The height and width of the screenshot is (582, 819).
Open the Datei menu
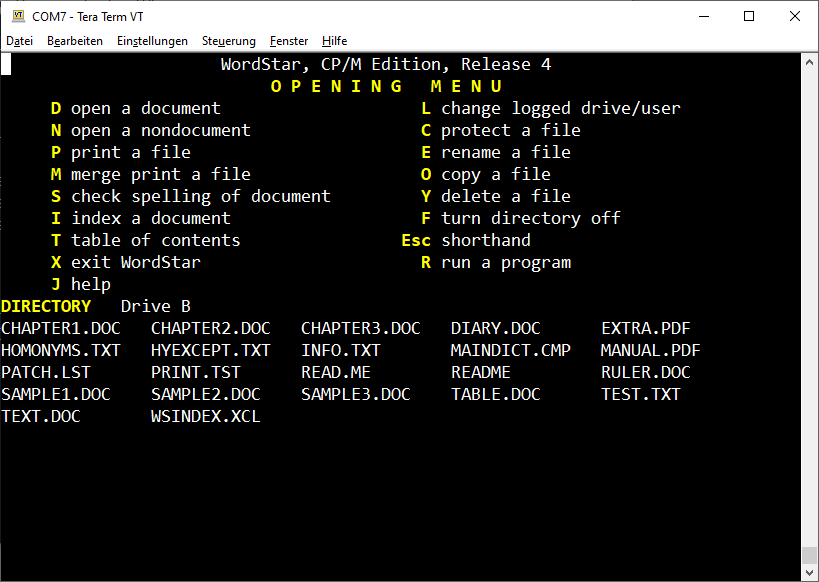click(x=20, y=41)
